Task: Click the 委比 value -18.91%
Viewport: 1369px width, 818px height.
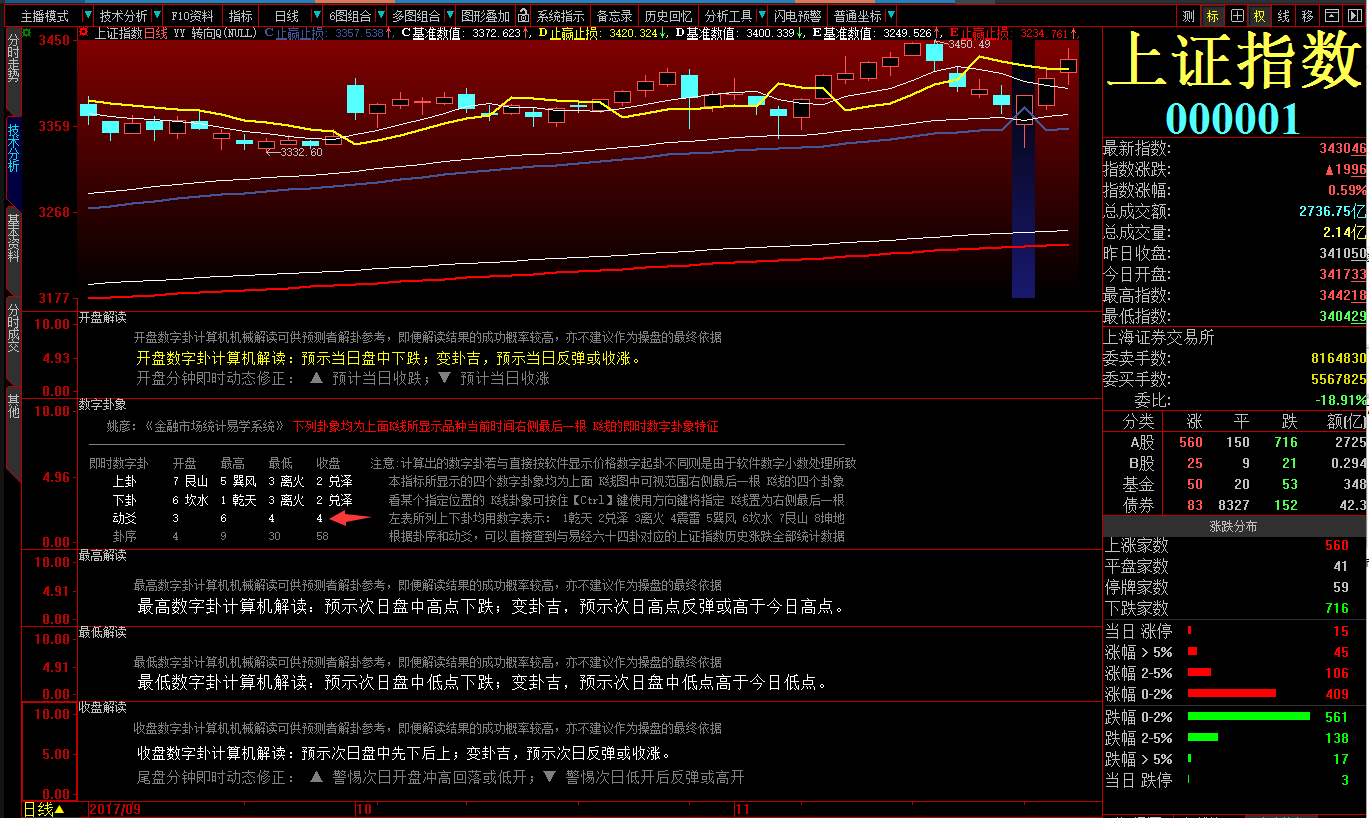Action: 1340,400
